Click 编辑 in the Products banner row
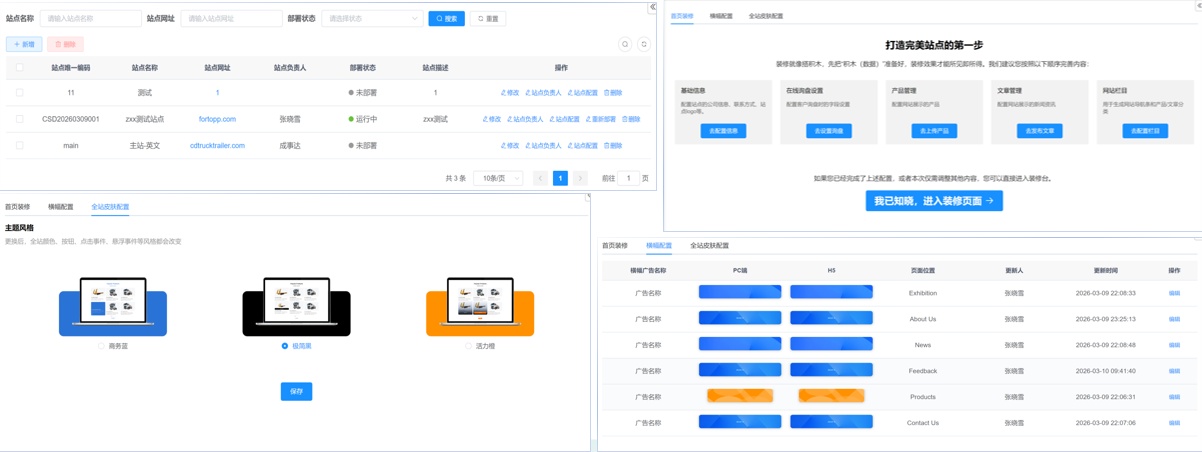 coord(1174,397)
